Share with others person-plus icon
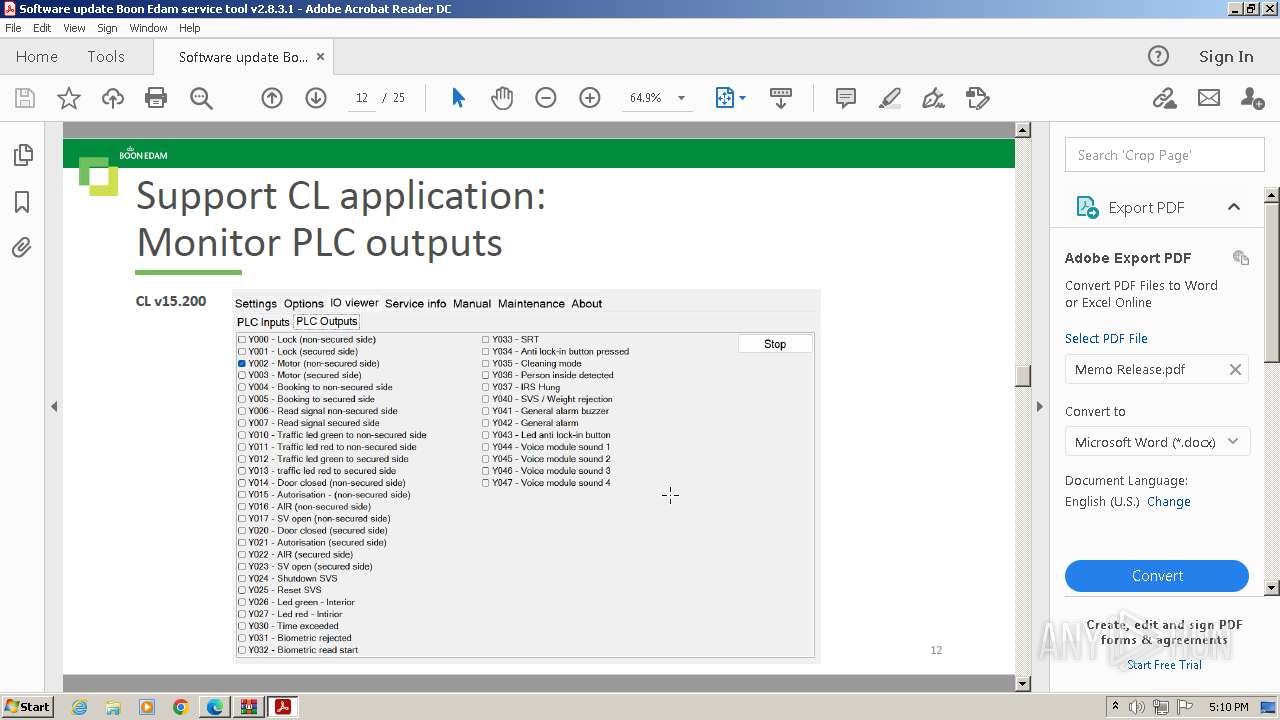Image resolution: width=1280 pixels, height=720 pixels. pos(1252,98)
